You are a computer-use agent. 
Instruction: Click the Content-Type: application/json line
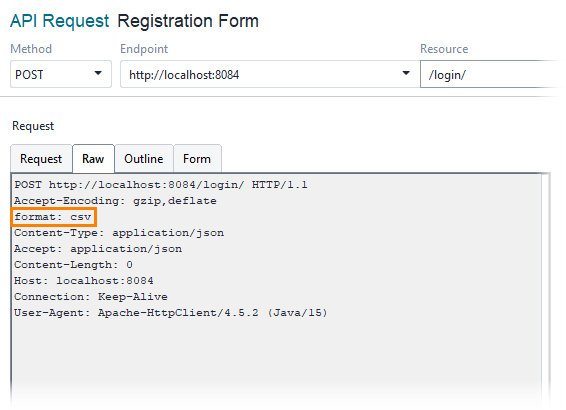[119, 233]
